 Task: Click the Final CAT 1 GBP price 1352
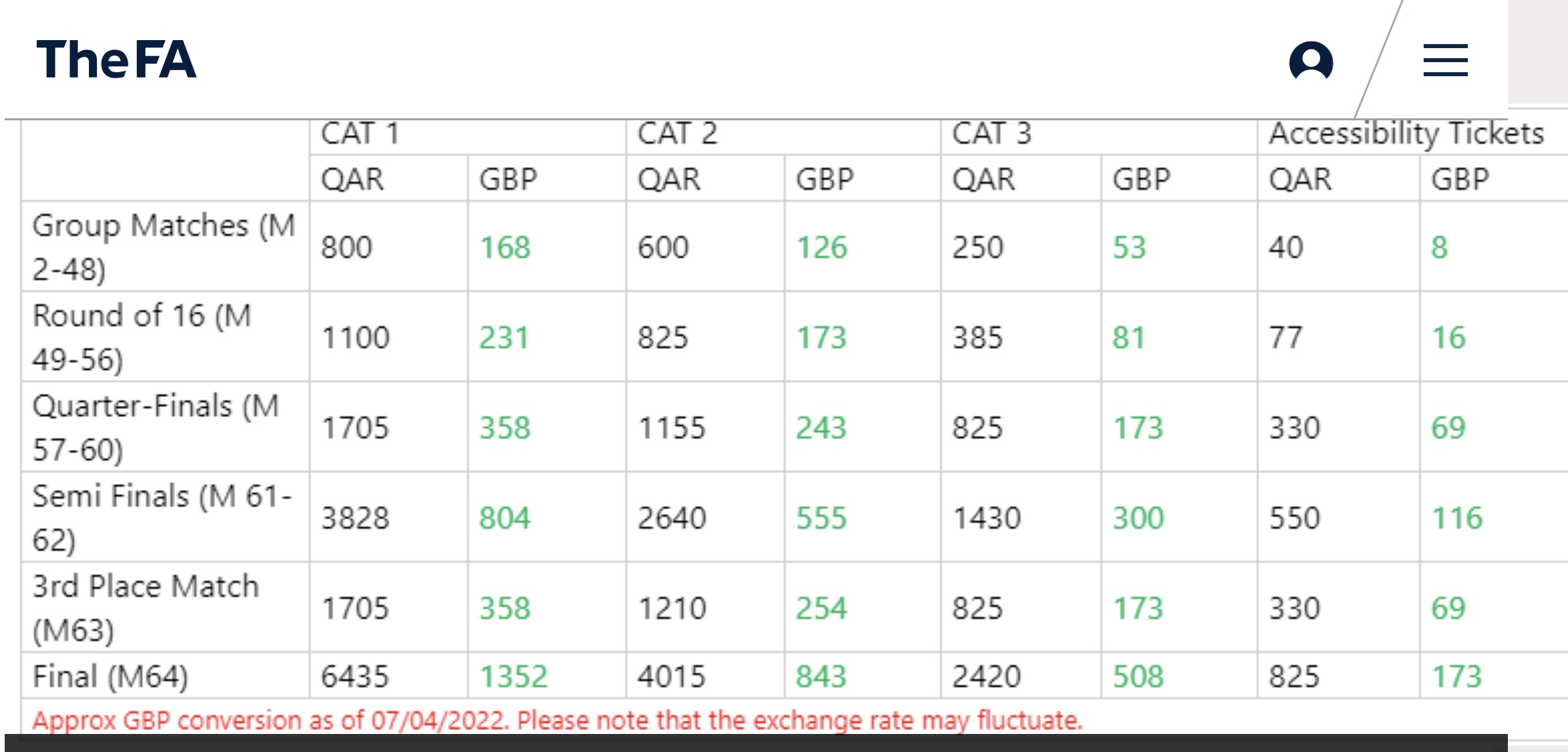pyautogui.click(x=514, y=676)
